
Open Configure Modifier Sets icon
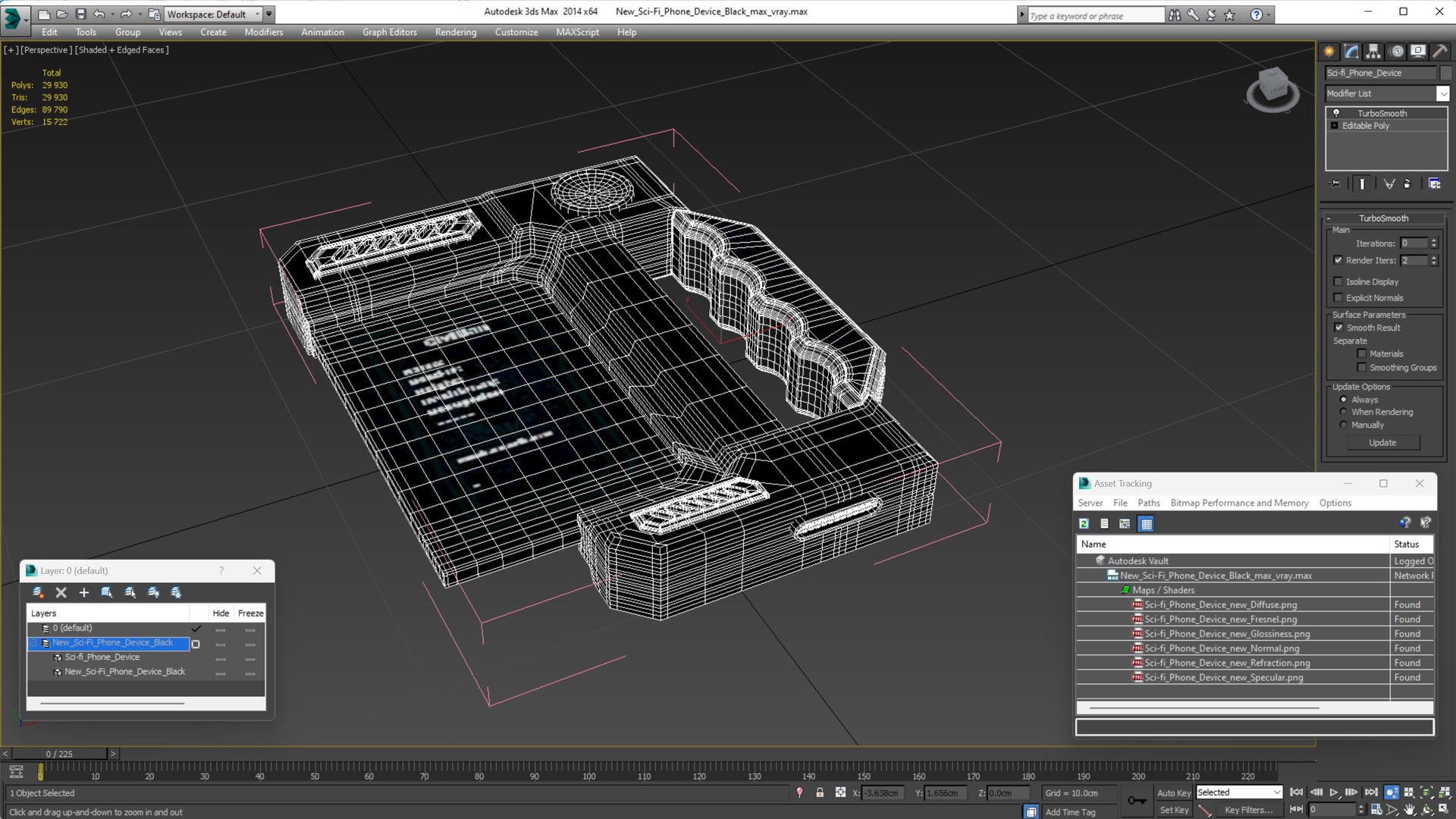1434,184
